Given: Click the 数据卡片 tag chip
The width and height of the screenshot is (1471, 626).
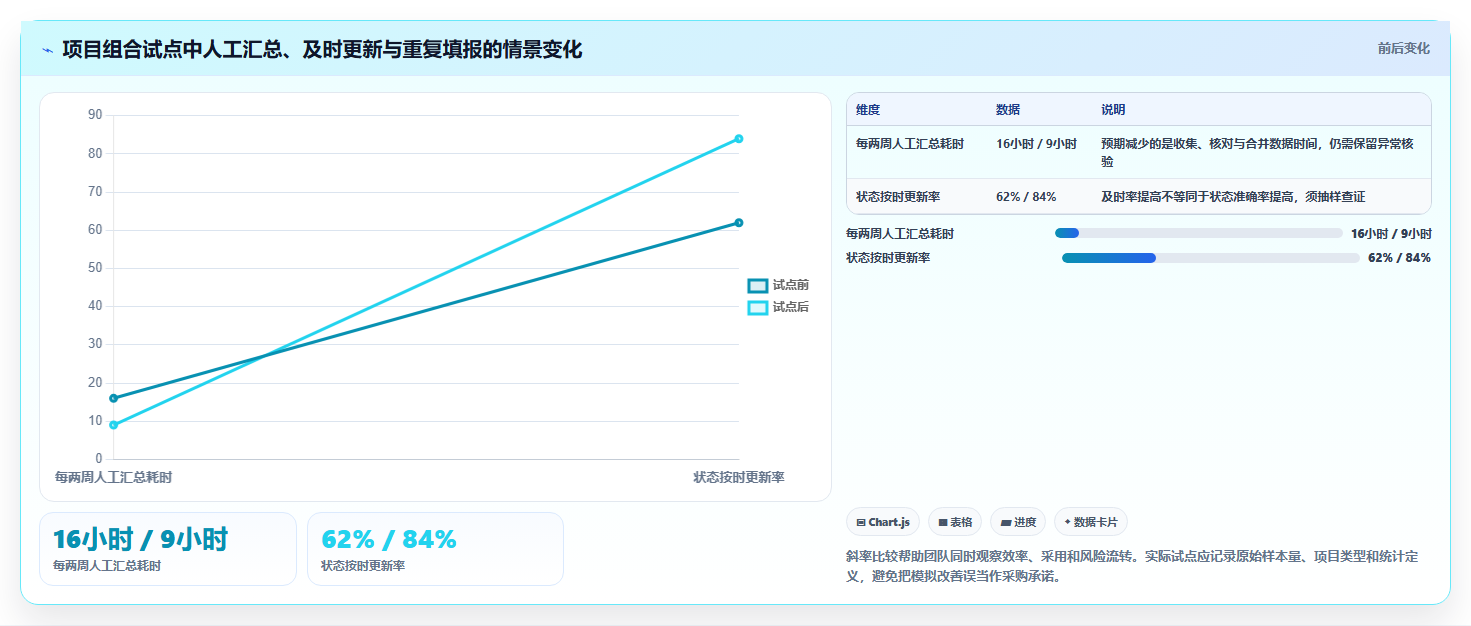Looking at the screenshot, I should pos(1091,522).
